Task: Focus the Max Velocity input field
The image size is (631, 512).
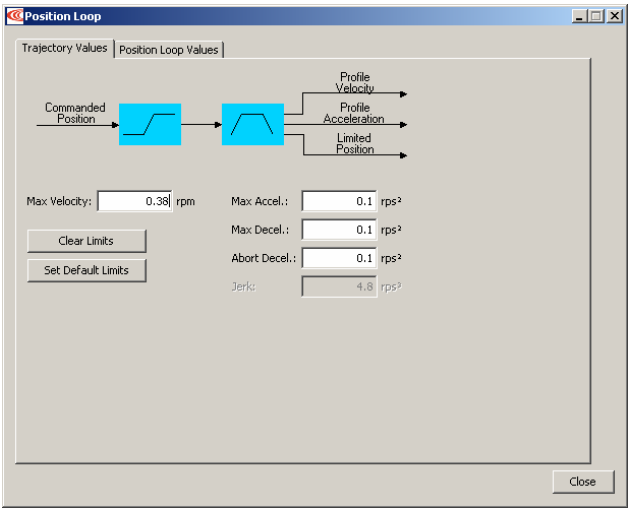Action: (135, 201)
